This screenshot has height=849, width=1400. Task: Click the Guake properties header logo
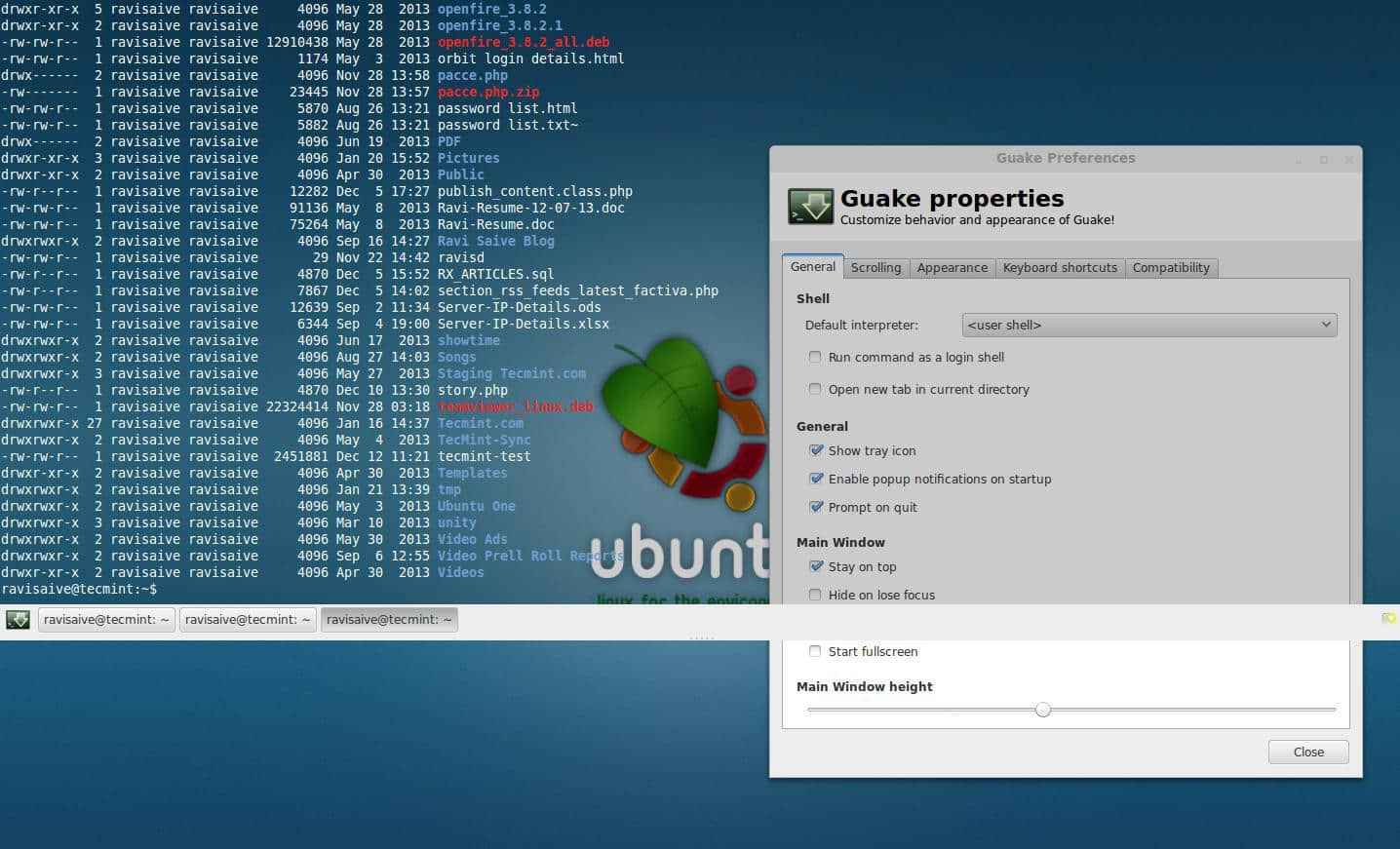[x=810, y=207]
